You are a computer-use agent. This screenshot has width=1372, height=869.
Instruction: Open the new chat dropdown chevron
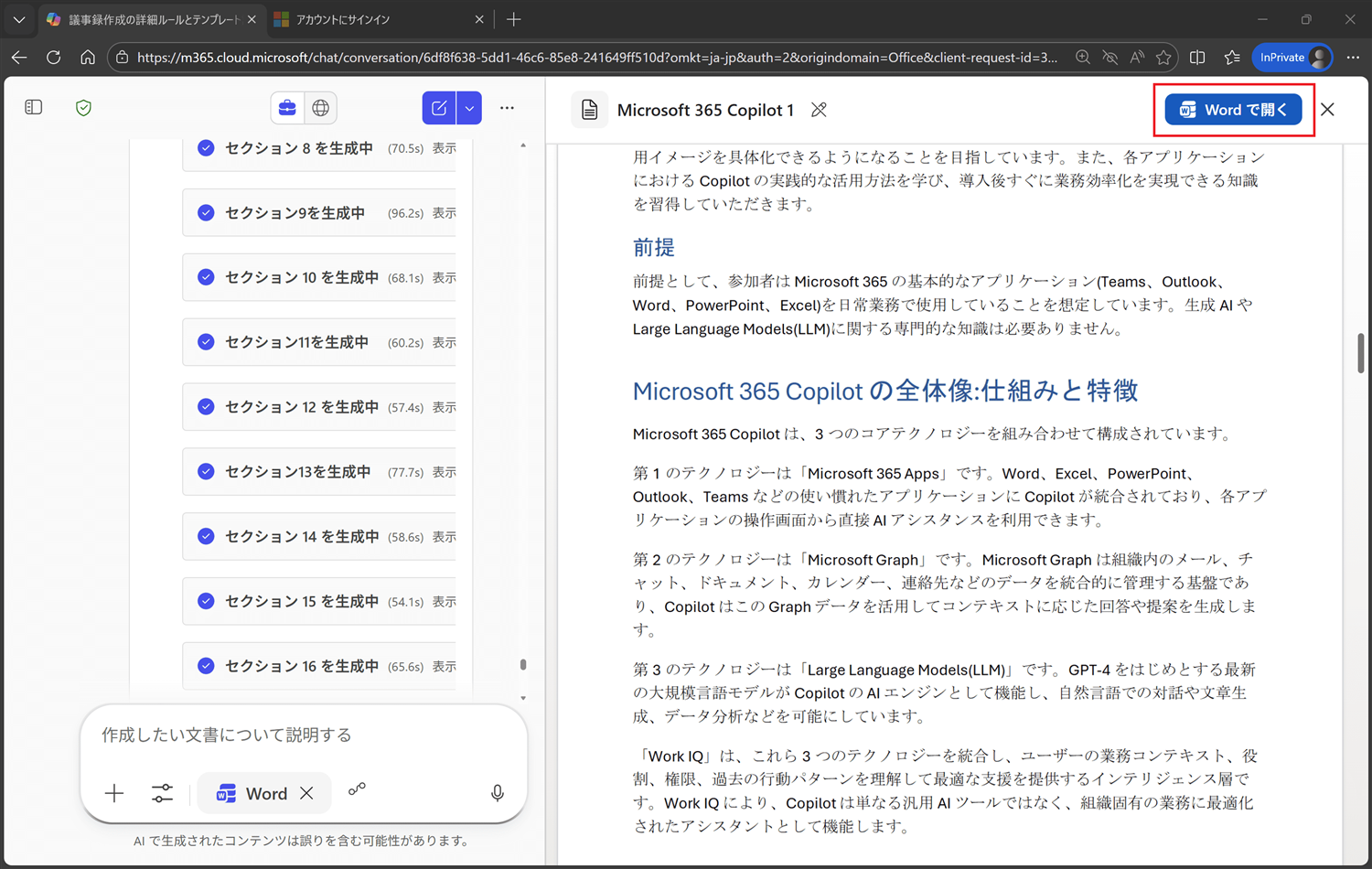pos(468,107)
